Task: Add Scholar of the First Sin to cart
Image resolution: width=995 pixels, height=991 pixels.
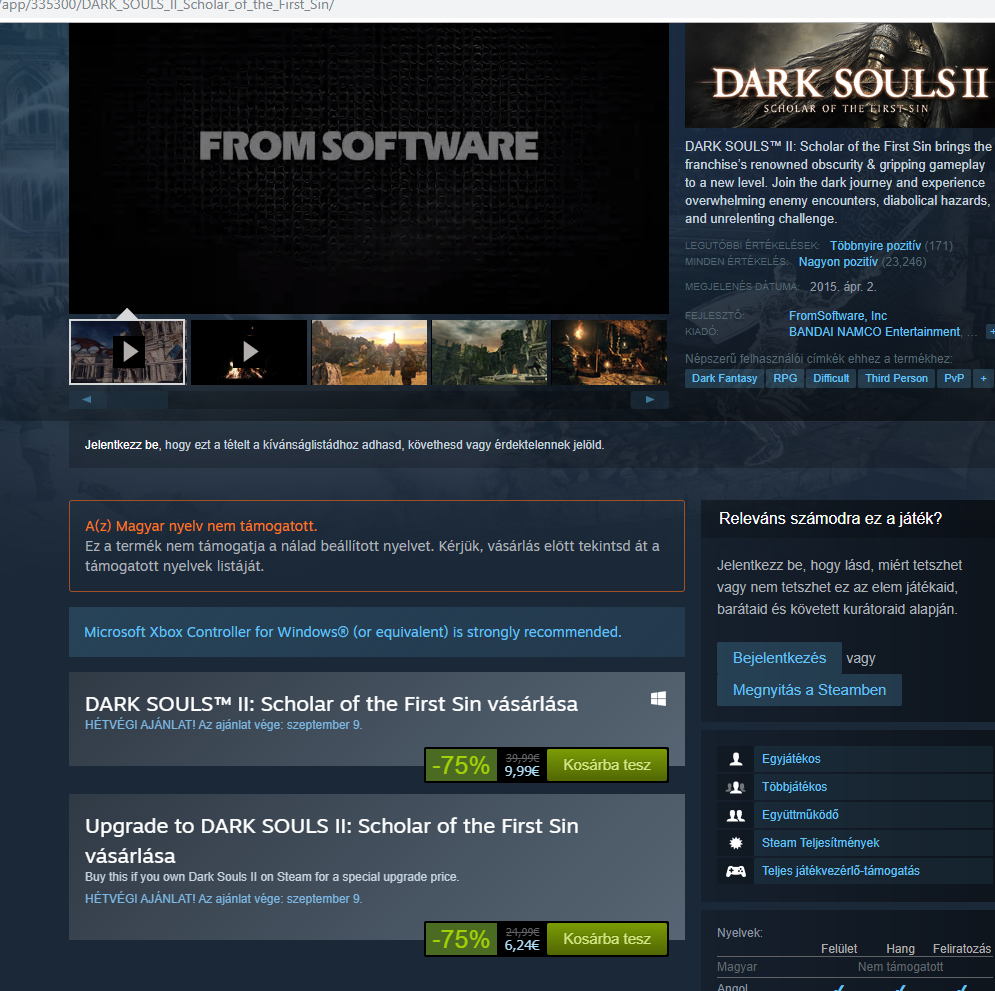Action: (x=607, y=765)
